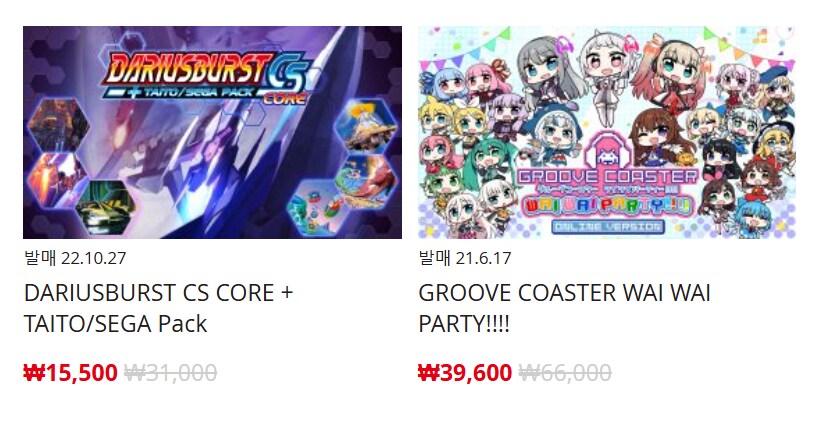Screen dimensions: 825x441
Task: Click the ONLINE VERSION badge on the banner
Action: [608, 227]
